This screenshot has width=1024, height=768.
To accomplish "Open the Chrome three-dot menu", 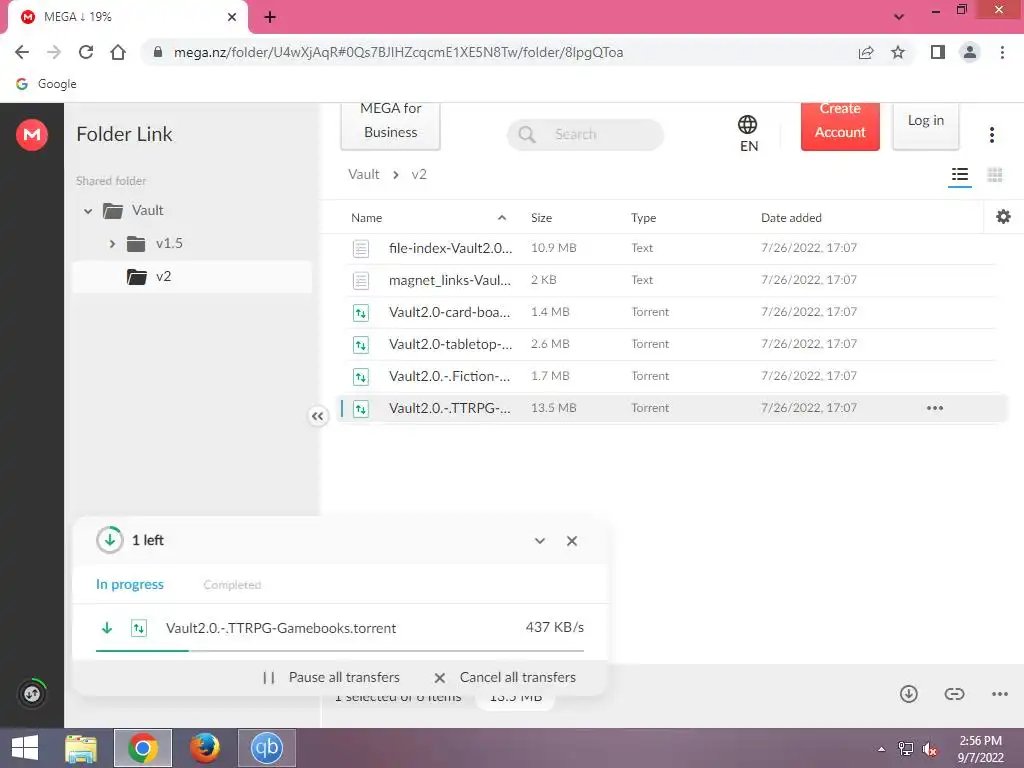I will tap(1002, 52).
